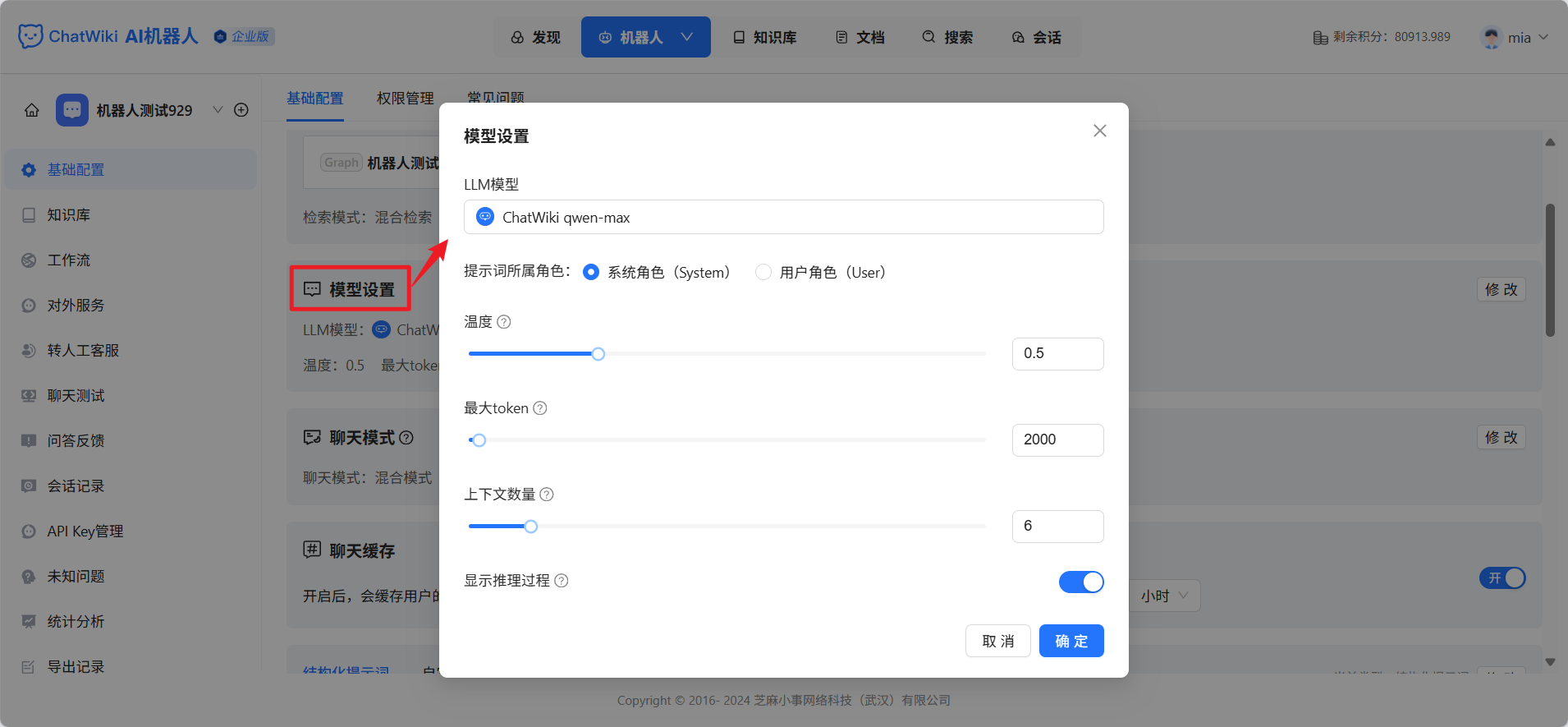Open the 会话 nav item

(x=1036, y=37)
